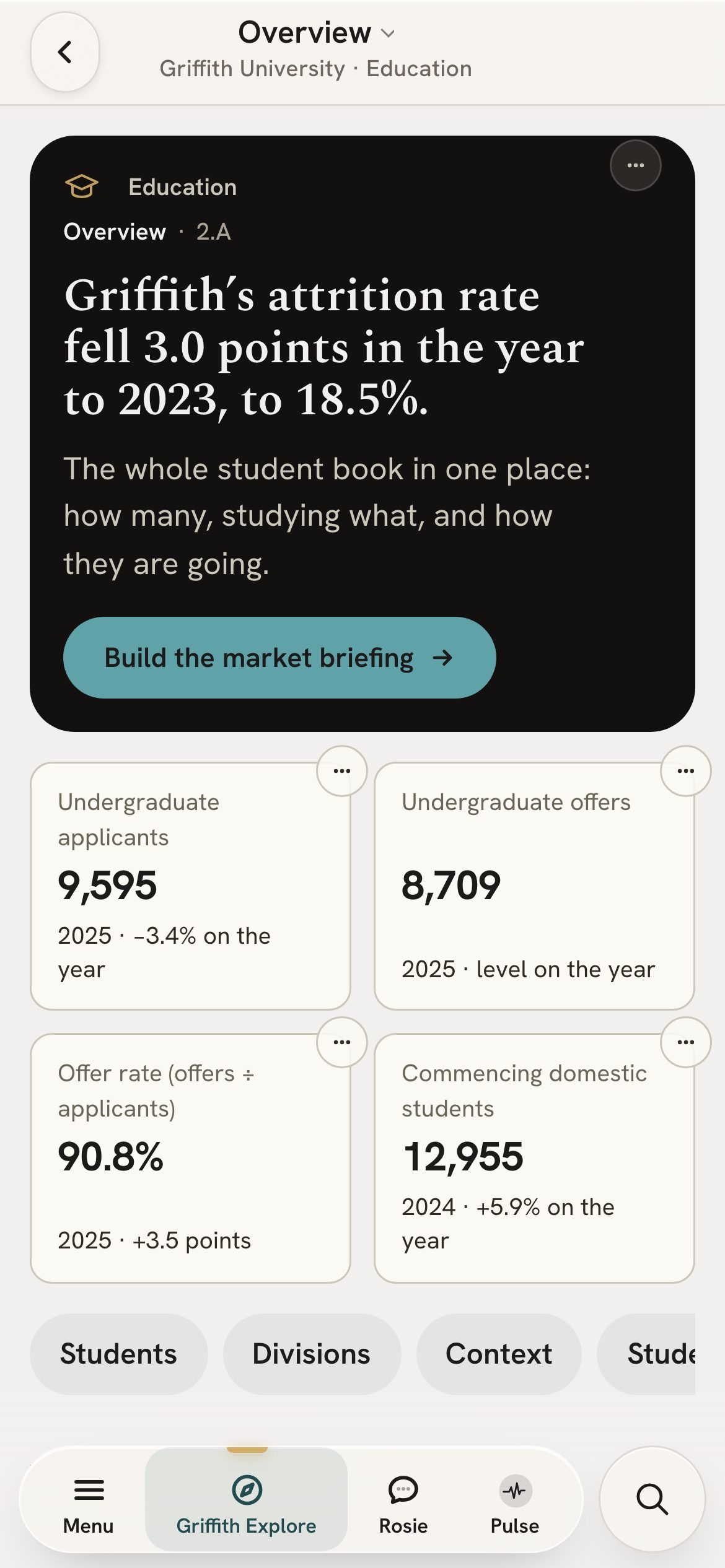Open Commencing domestic students card three-dot menu

tap(685, 1042)
